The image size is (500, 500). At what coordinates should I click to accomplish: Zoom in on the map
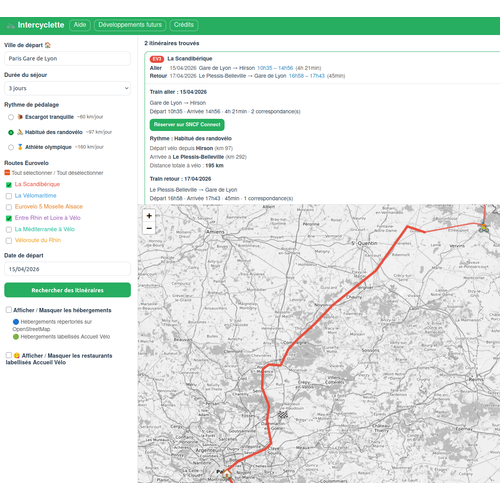pyautogui.click(x=149, y=216)
